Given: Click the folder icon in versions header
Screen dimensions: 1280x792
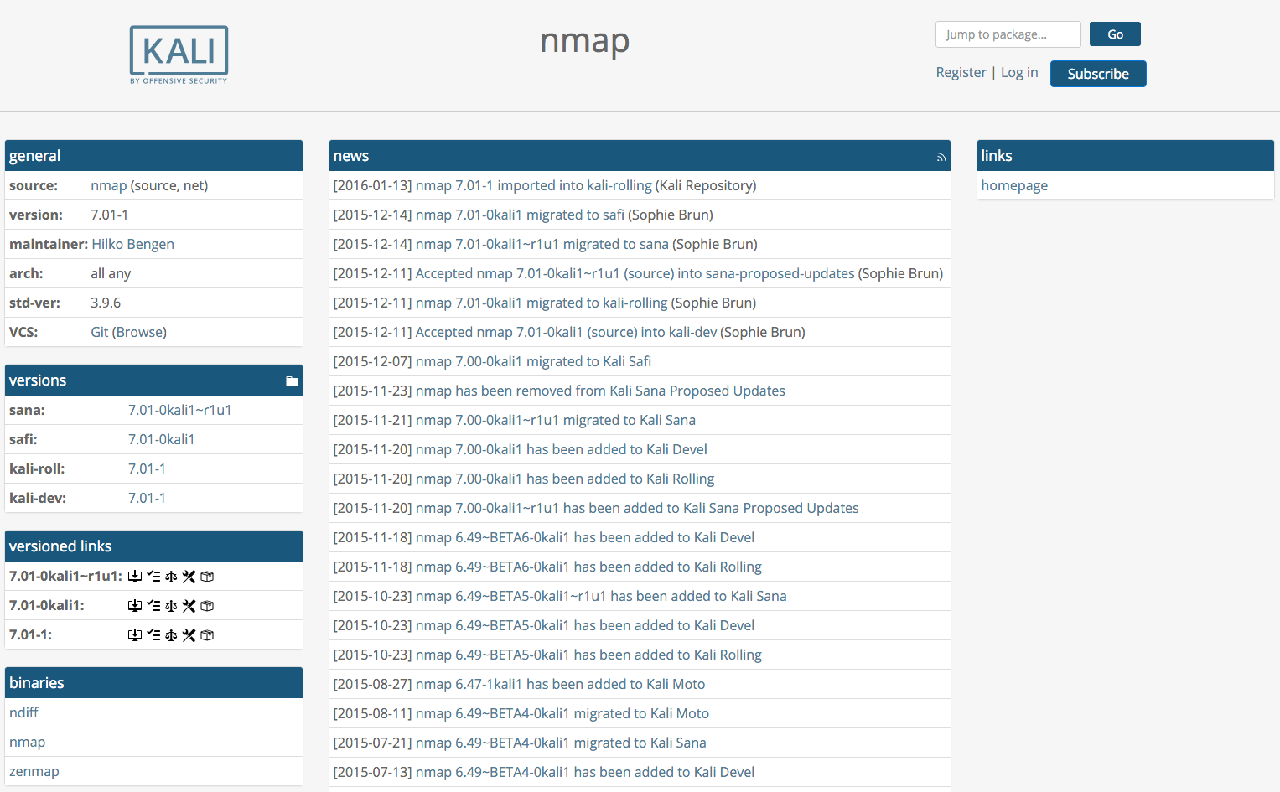Looking at the screenshot, I should point(292,381).
